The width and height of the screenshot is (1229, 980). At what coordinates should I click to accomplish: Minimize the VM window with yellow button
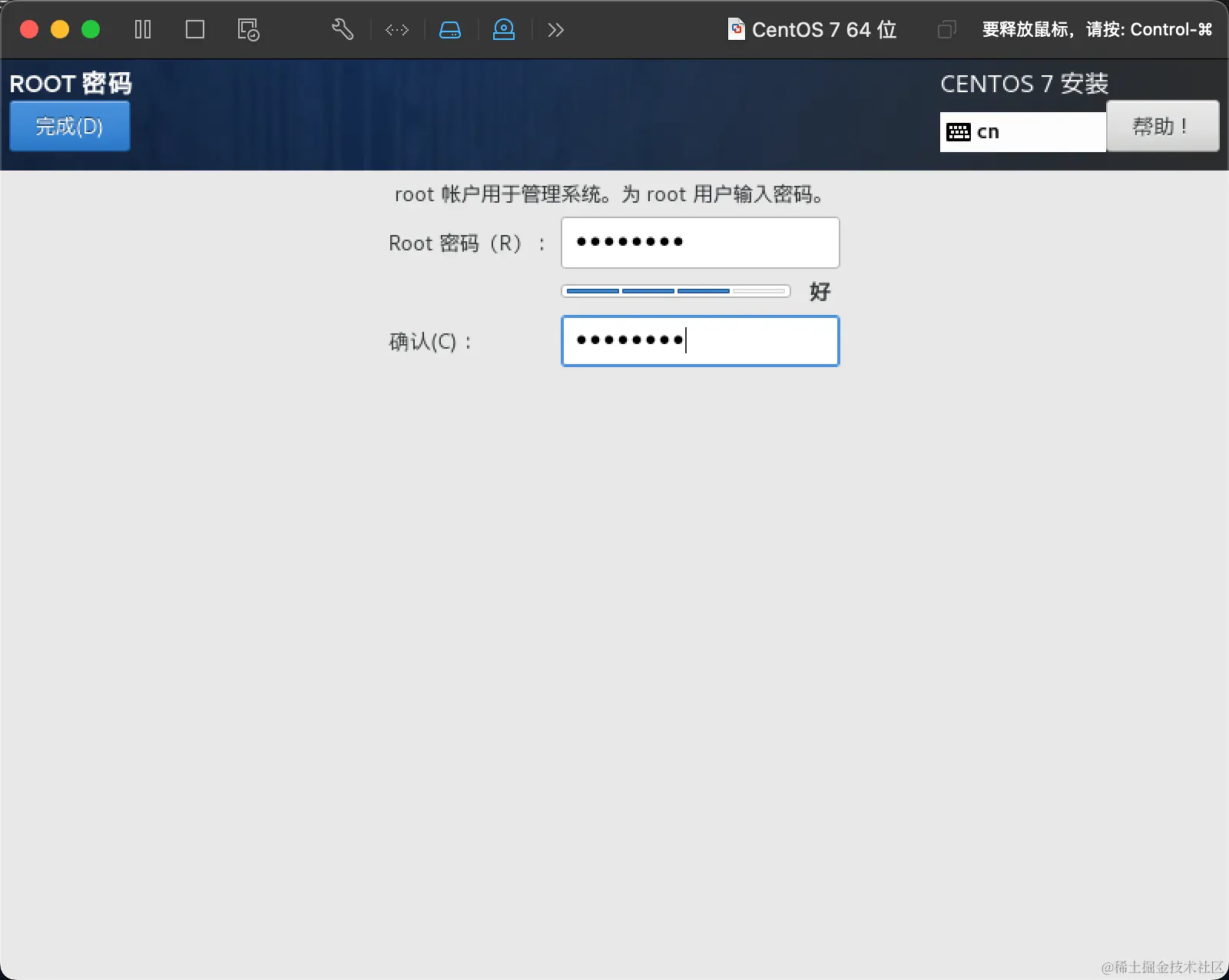(x=60, y=29)
